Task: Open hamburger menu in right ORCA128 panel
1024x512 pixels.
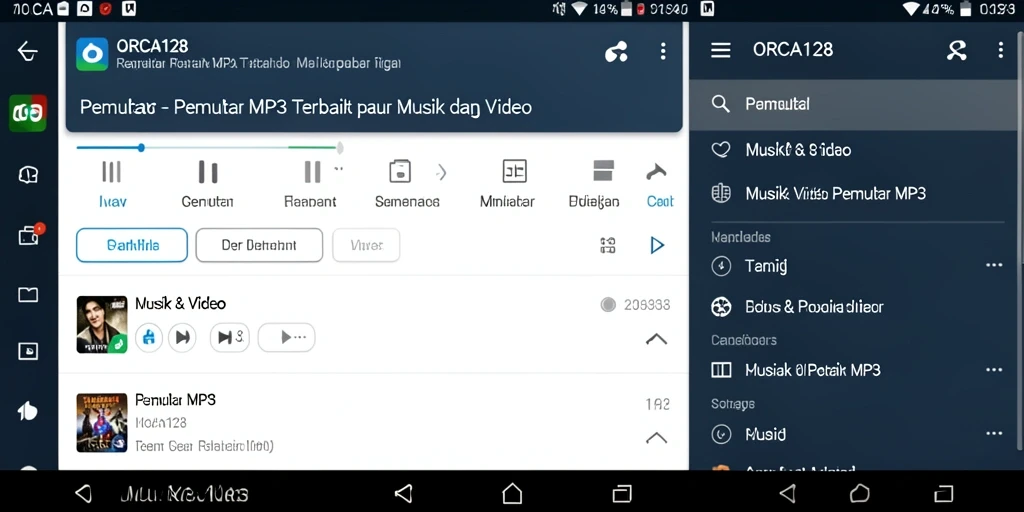Action: (x=720, y=50)
